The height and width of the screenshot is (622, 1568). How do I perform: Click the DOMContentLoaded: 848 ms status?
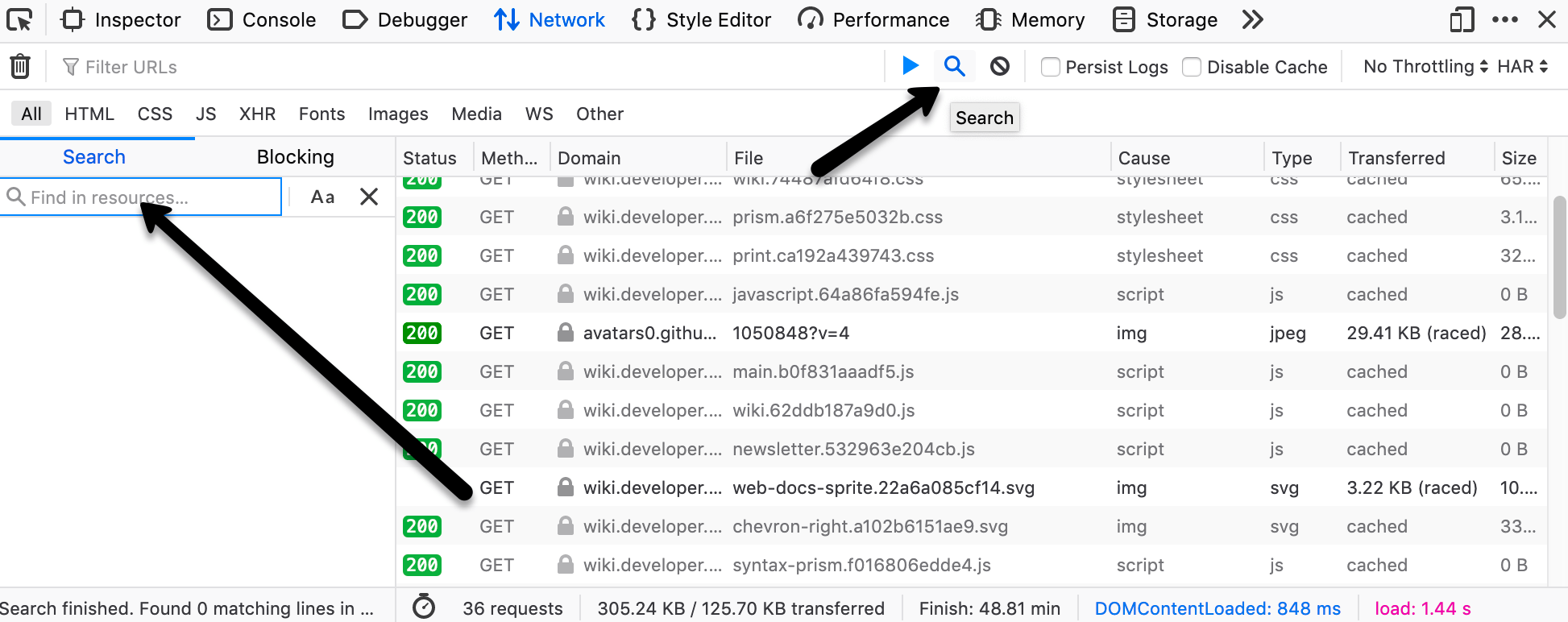pyautogui.click(x=1217, y=608)
